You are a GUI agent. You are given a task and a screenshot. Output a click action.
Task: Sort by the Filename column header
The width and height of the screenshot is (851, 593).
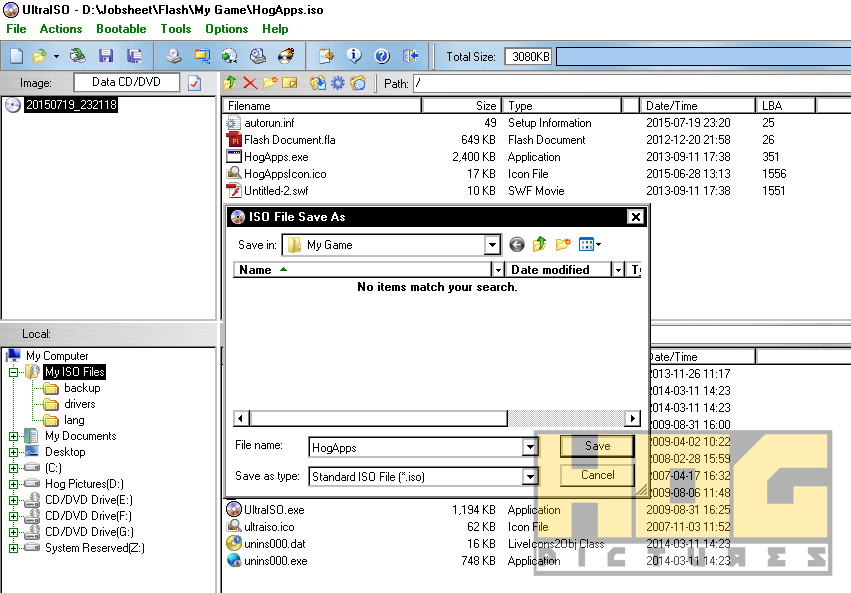[322, 106]
